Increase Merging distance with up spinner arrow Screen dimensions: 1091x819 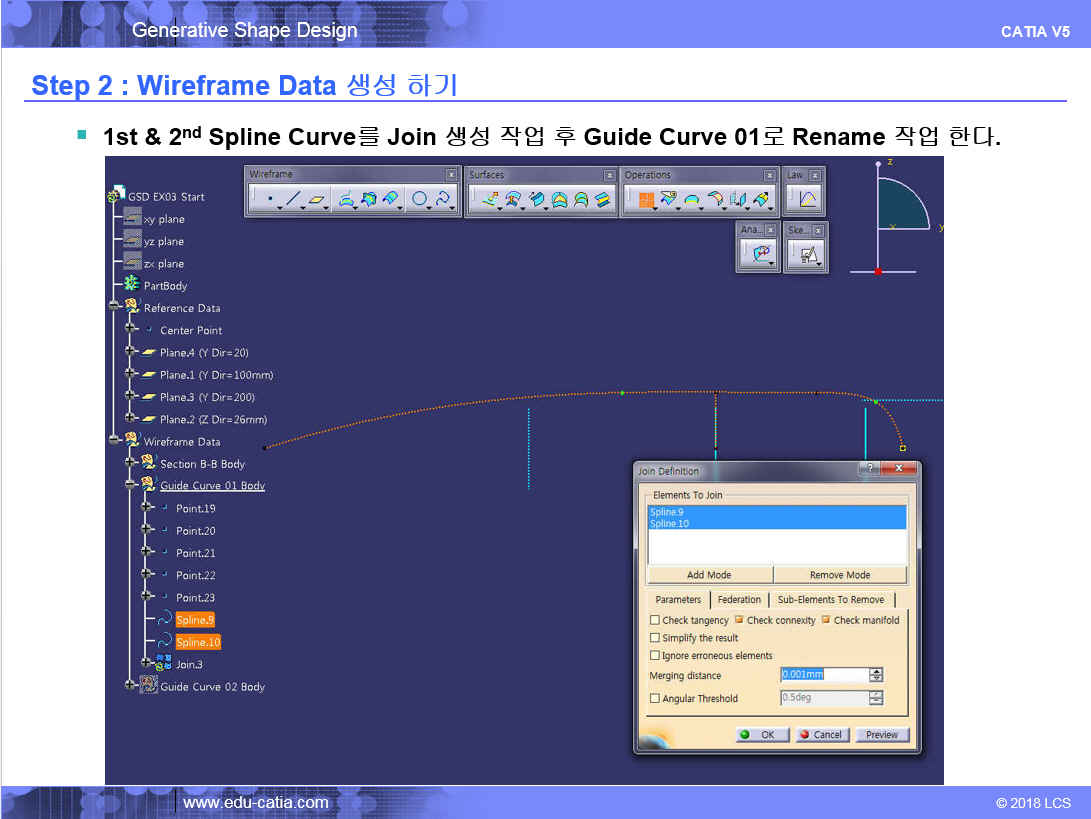click(876, 671)
